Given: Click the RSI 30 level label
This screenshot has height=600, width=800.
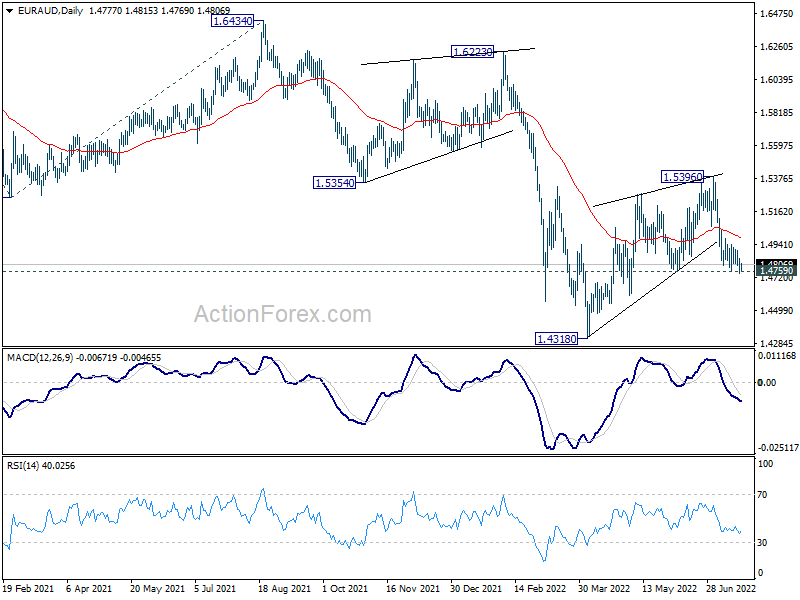Looking at the screenshot, I should click(762, 542).
